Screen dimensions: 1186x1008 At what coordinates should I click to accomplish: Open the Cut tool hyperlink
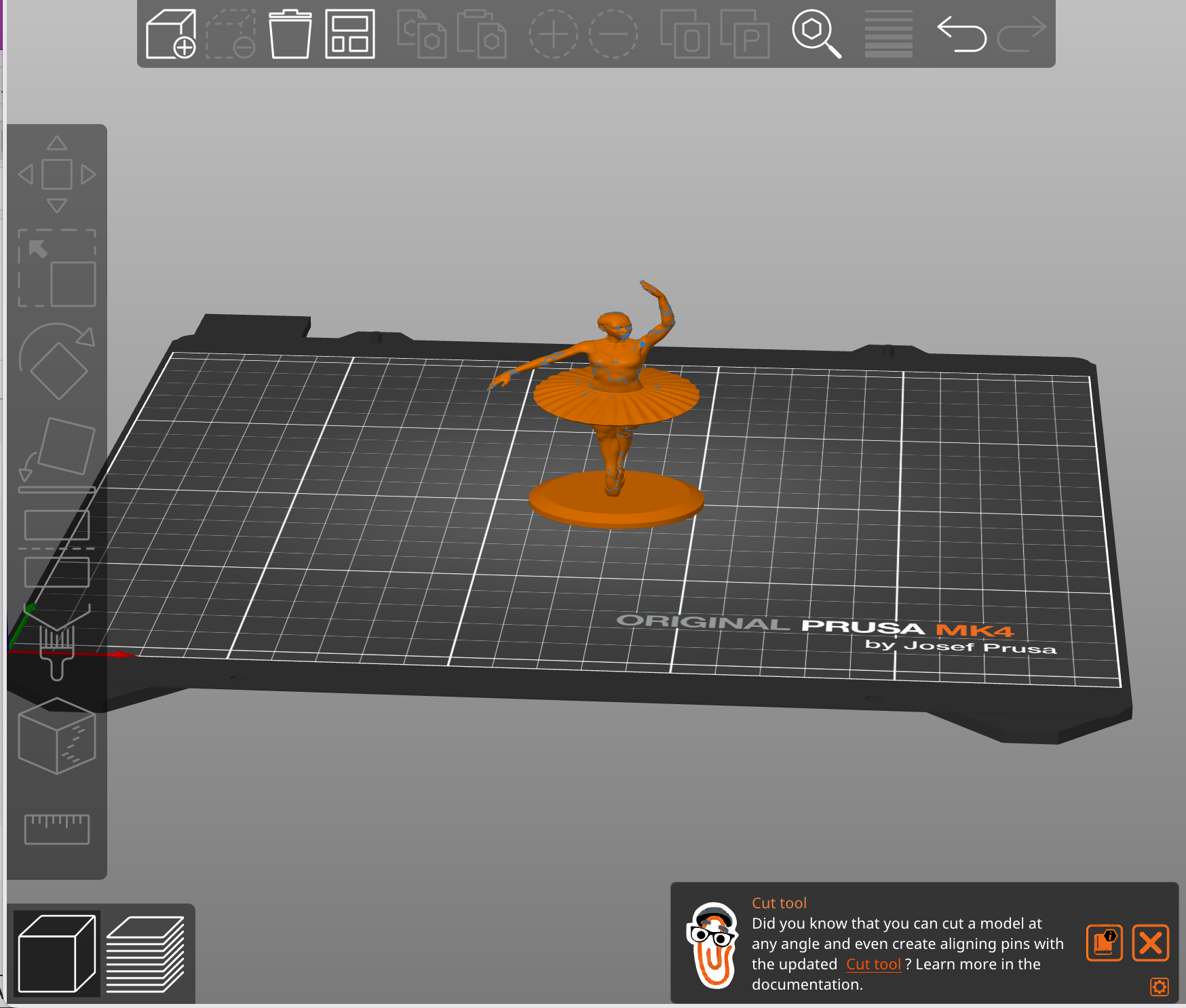pyautogui.click(x=873, y=964)
